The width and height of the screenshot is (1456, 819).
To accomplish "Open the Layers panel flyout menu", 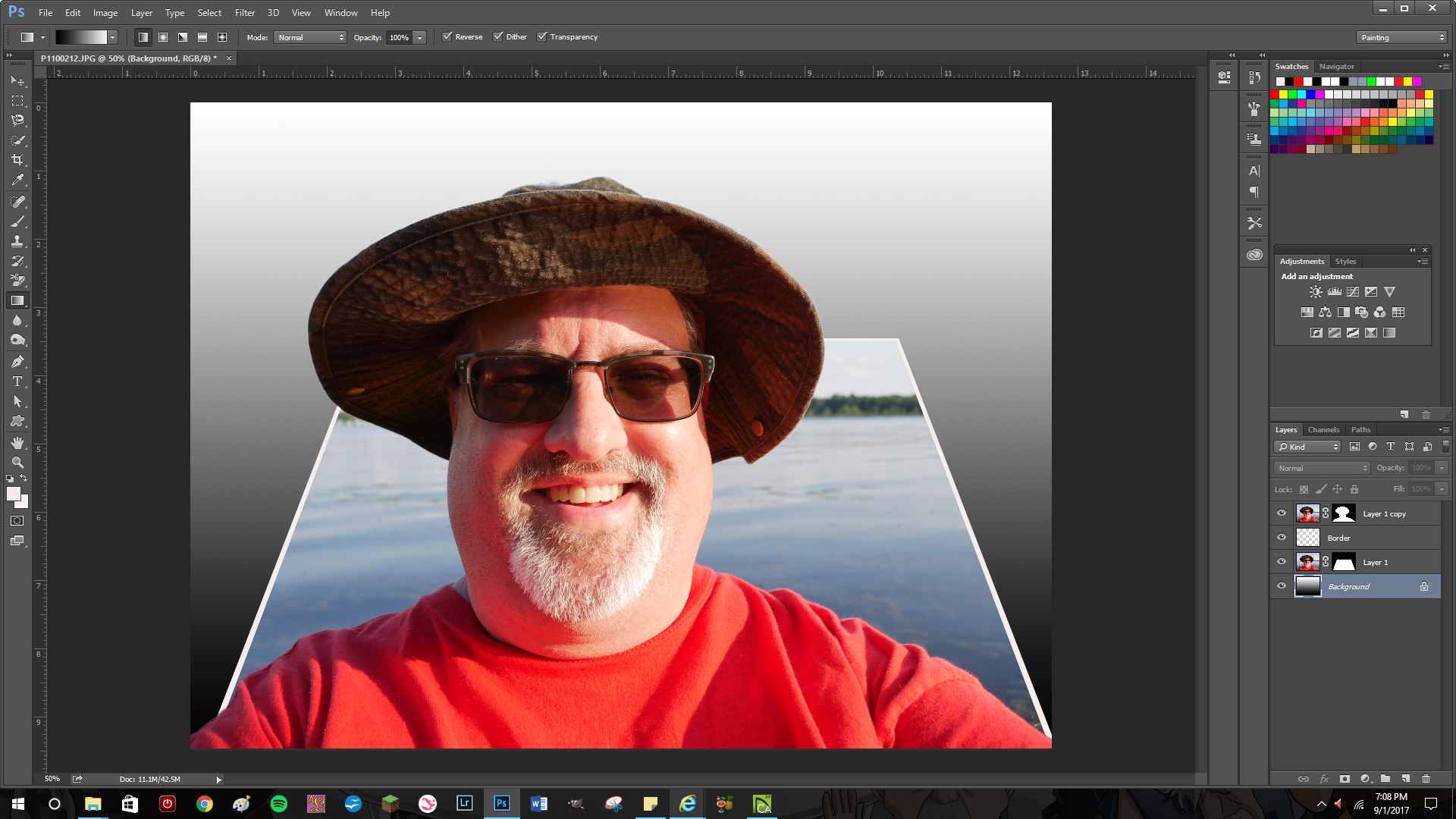I will (1444, 430).
